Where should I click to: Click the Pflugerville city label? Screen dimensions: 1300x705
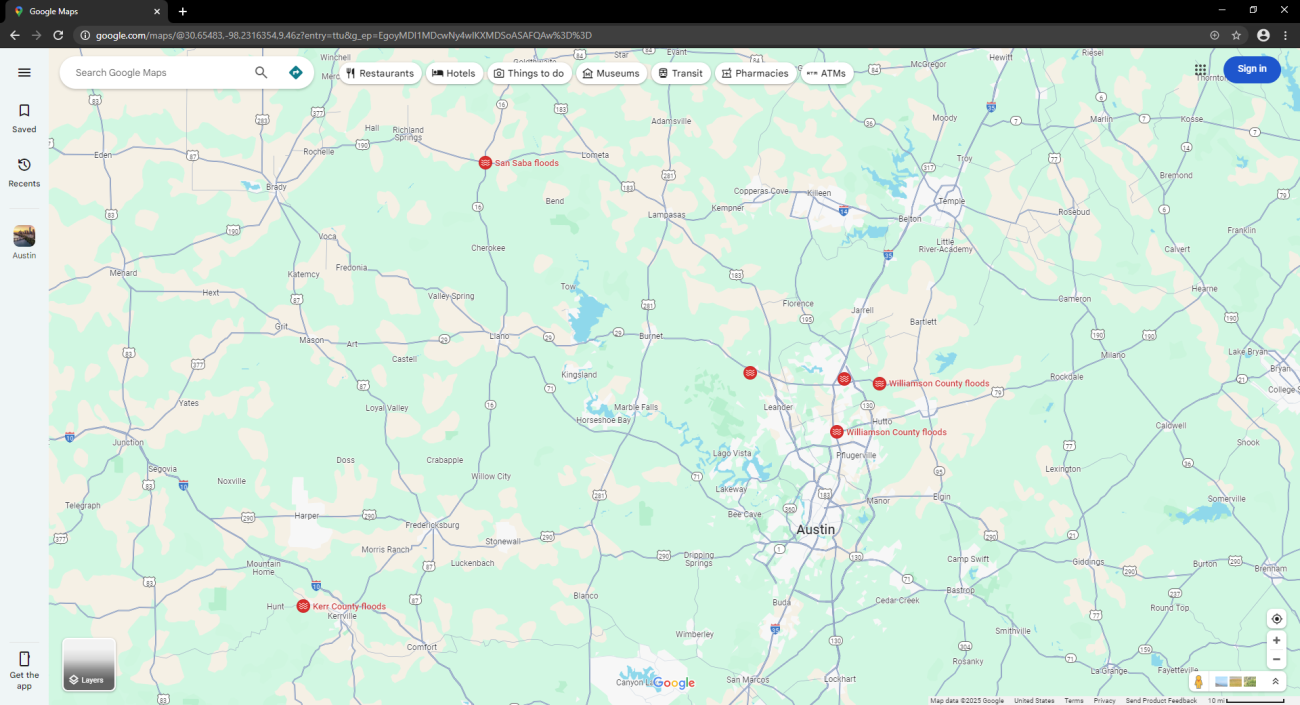[x=856, y=455]
